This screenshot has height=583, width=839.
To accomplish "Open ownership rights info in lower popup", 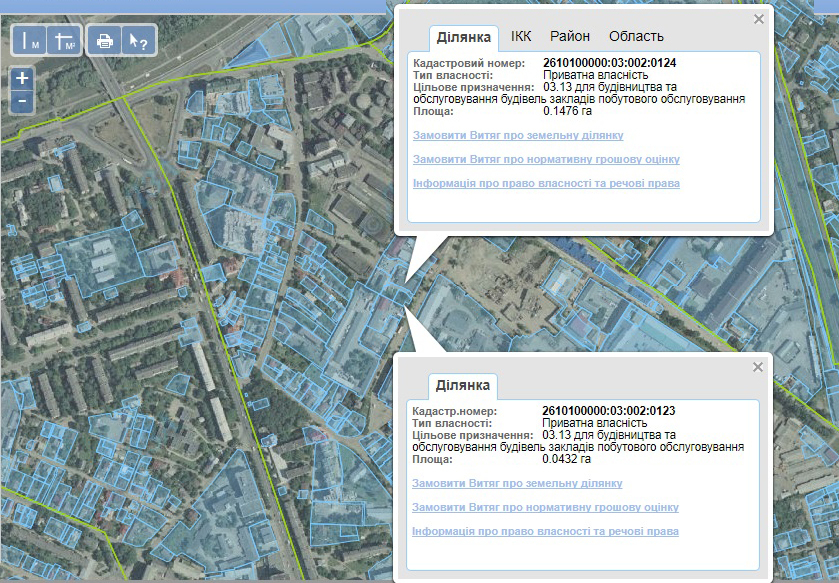I will (x=545, y=532).
